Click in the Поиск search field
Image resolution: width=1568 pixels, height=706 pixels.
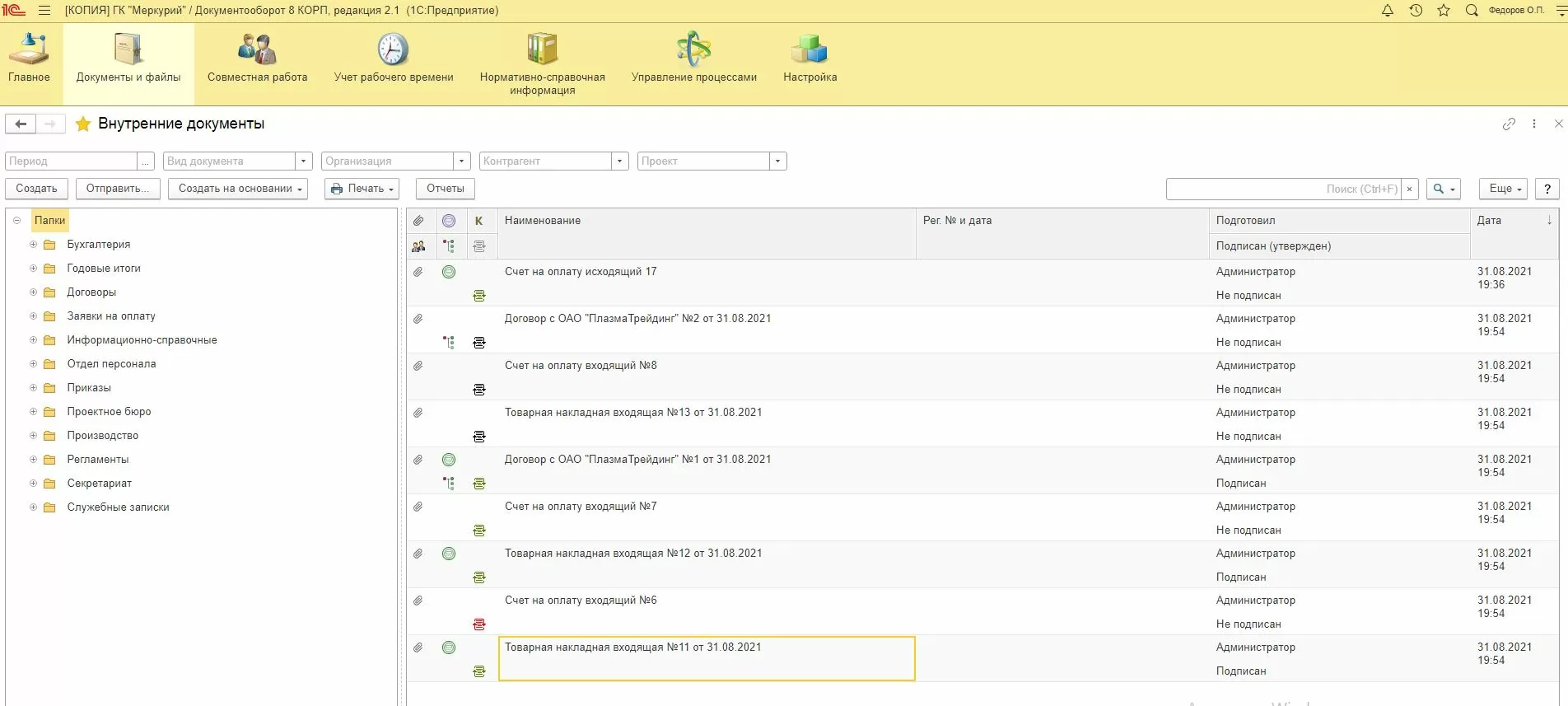[x=1283, y=189]
